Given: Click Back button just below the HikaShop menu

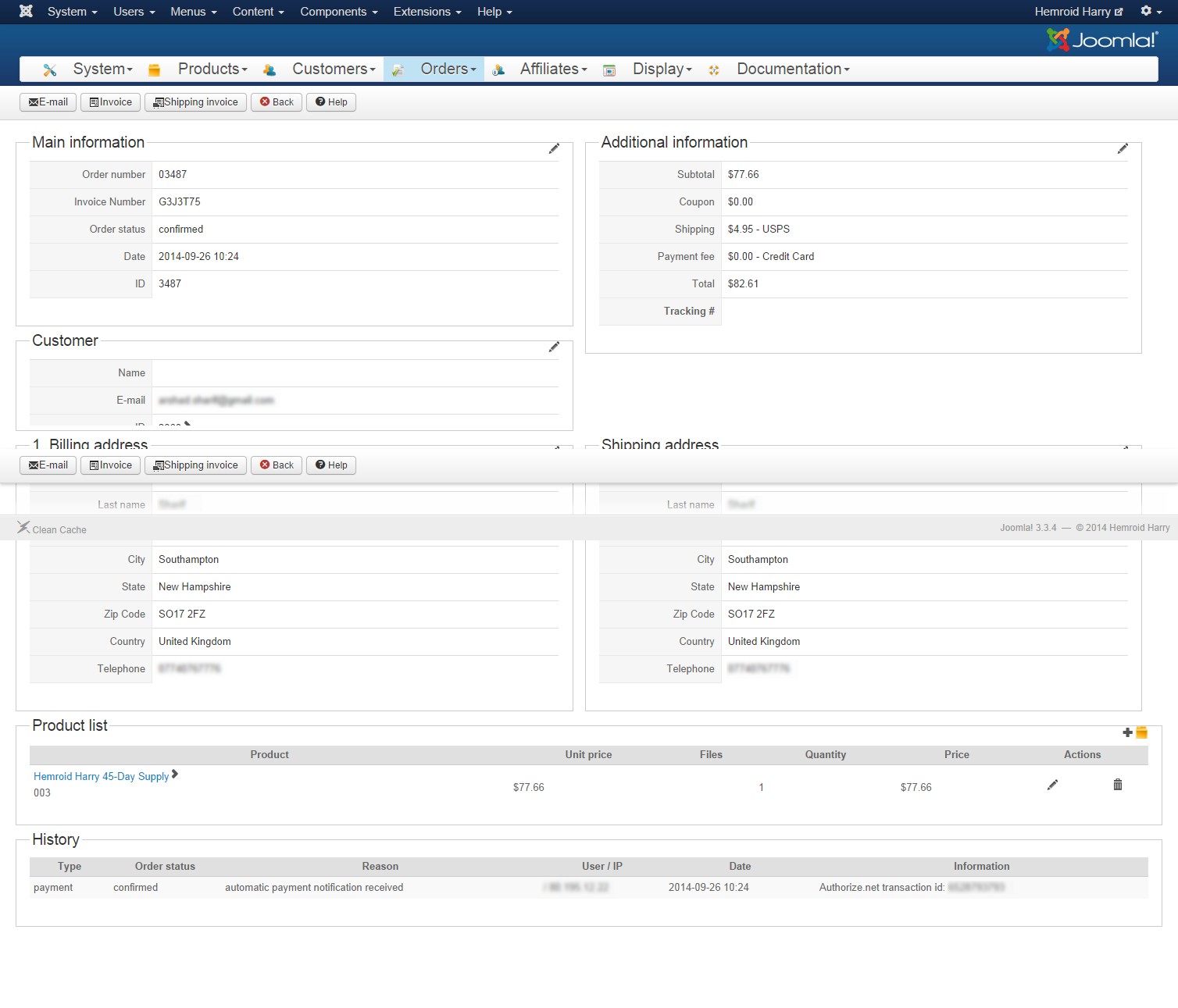Looking at the screenshot, I should click(x=277, y=102).
